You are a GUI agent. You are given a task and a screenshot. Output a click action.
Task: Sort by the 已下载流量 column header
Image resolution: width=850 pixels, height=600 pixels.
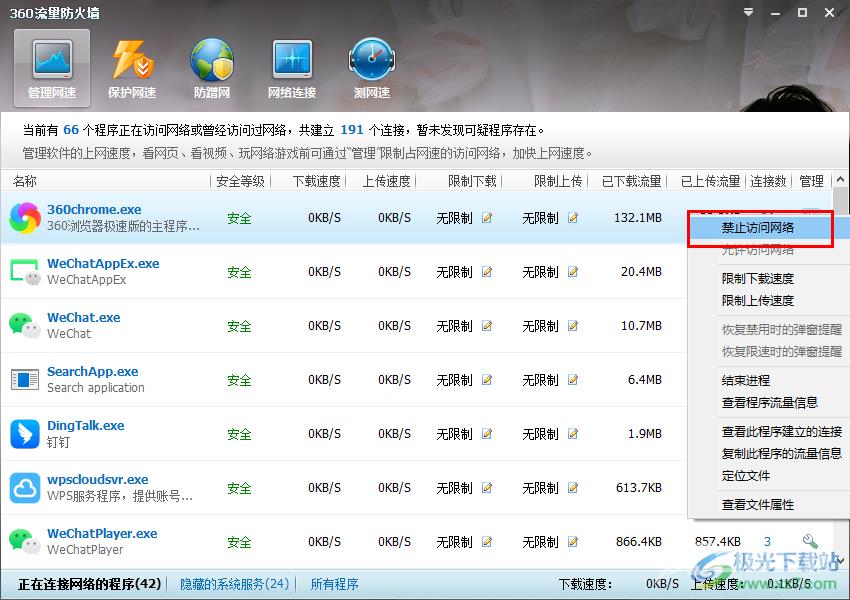tap(632, 181)
